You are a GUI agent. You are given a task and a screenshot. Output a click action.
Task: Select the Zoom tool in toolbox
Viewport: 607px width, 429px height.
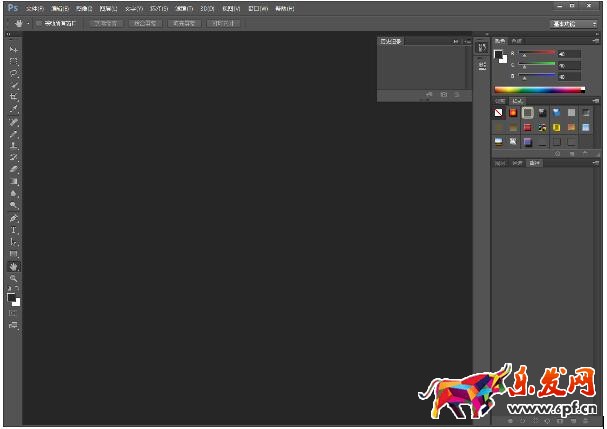pos(14,279)
